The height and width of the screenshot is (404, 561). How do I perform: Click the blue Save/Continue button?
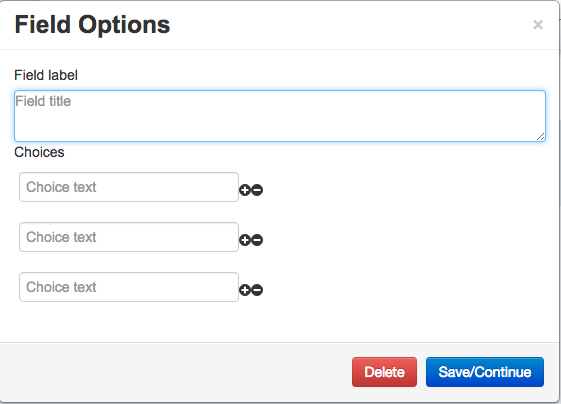[x=485, y=372]
